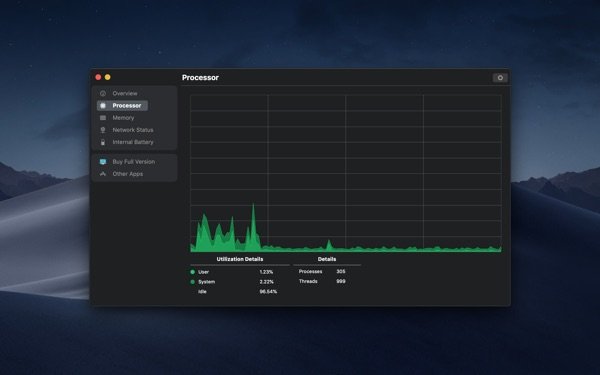
Task: Click the Overview gauge icon
Action: coord(103,93)
